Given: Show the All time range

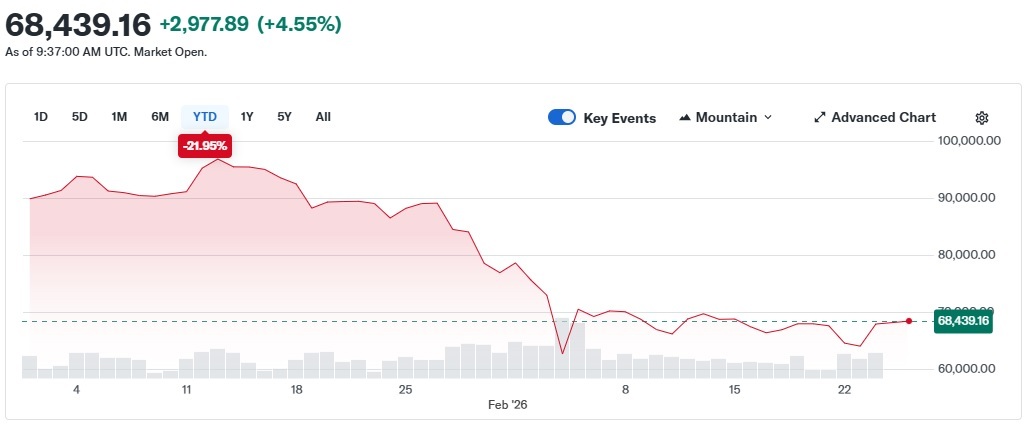Looking at the screenshot, I should (x=323, y=117).
